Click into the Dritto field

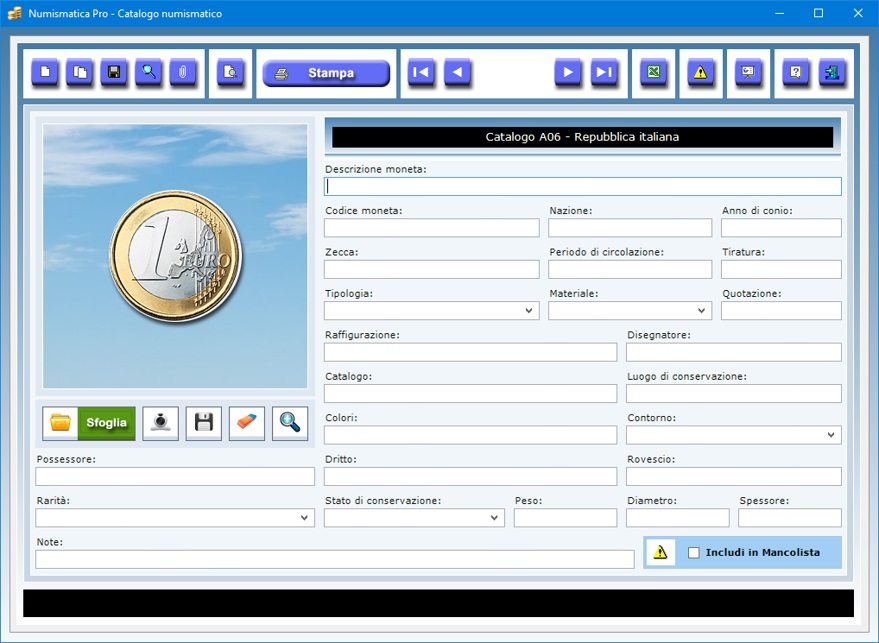[470, 477]
